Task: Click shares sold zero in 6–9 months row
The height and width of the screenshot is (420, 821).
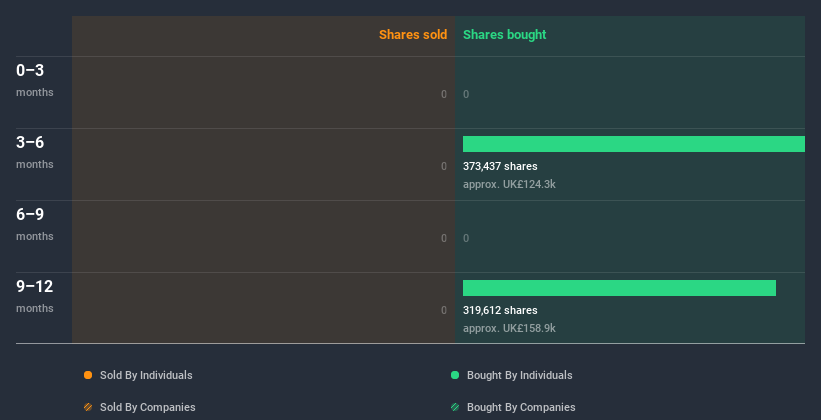Action: (444, 238)
